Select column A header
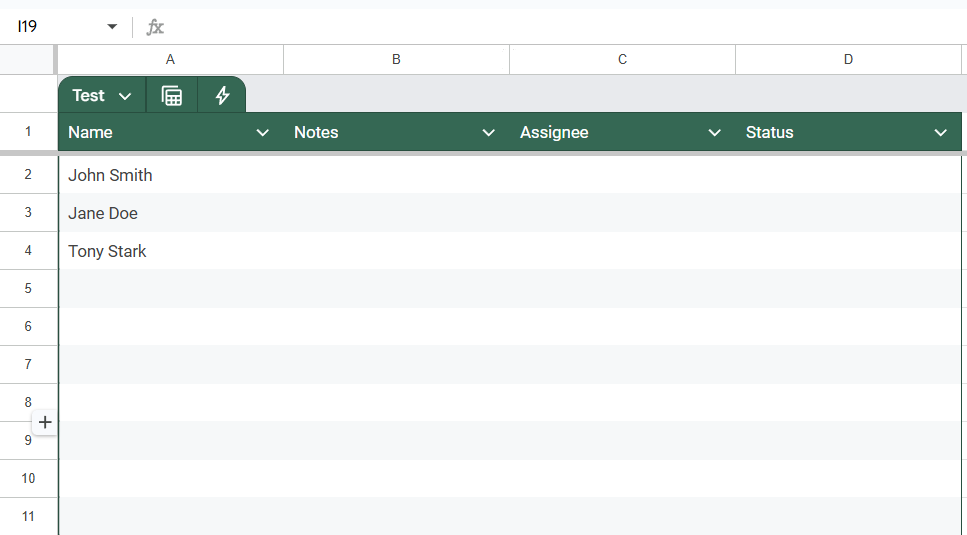 click(x=170, y=60)
